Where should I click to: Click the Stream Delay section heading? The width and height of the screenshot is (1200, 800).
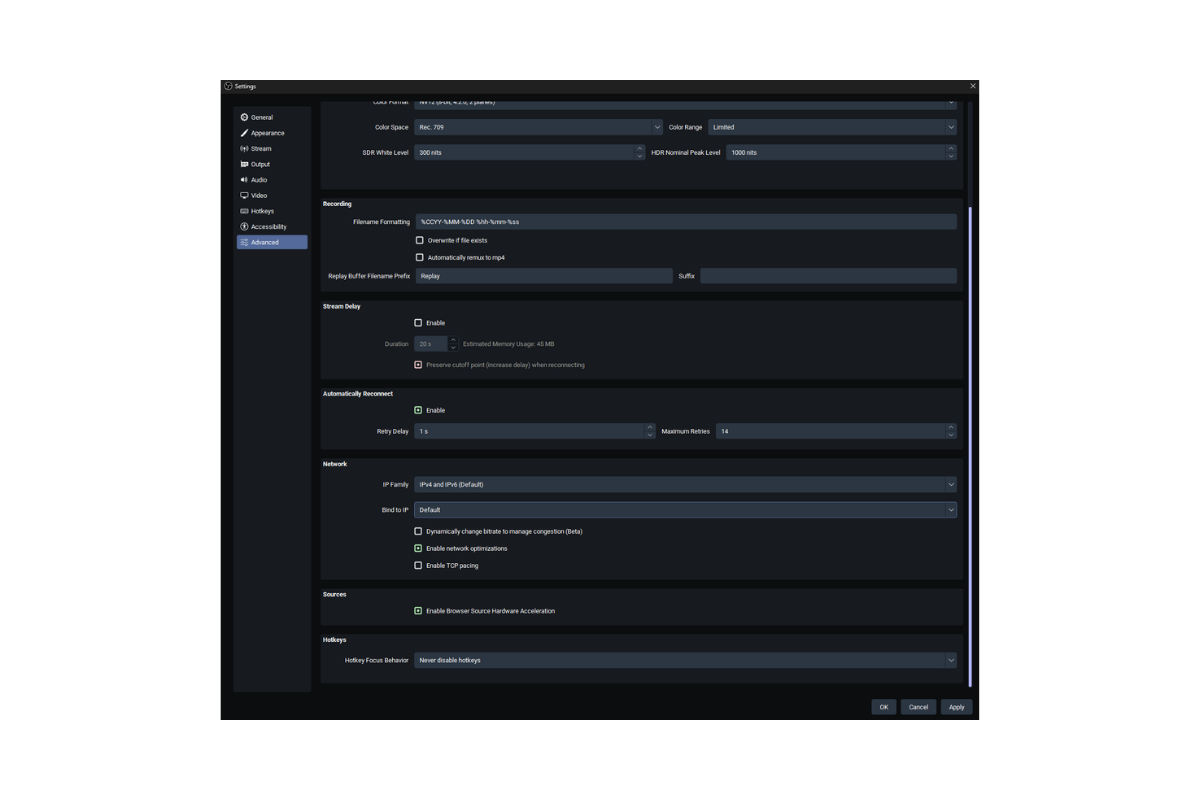341,306
